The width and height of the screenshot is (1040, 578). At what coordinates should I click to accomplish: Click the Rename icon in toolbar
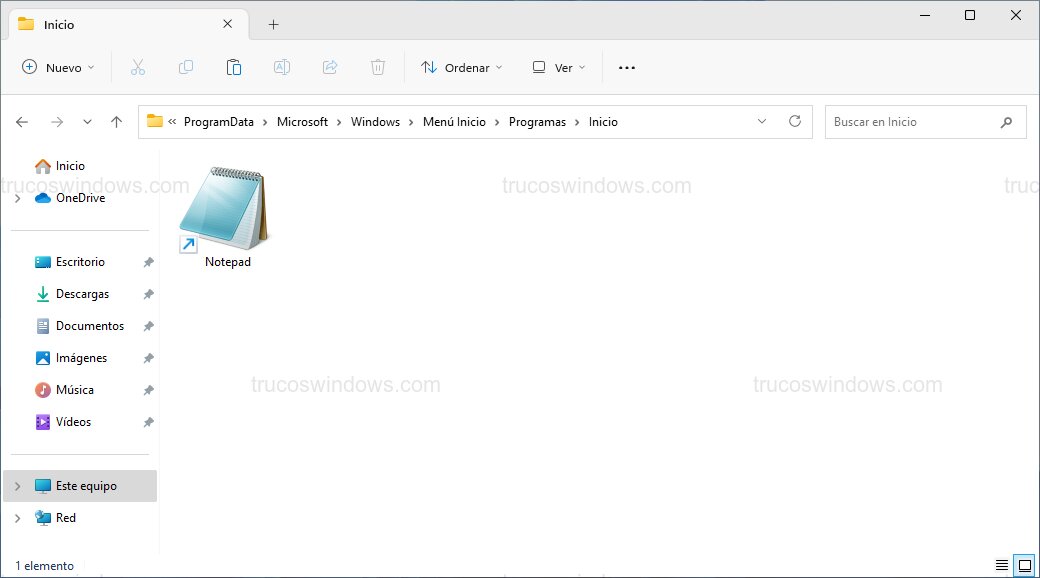(282, 67)
